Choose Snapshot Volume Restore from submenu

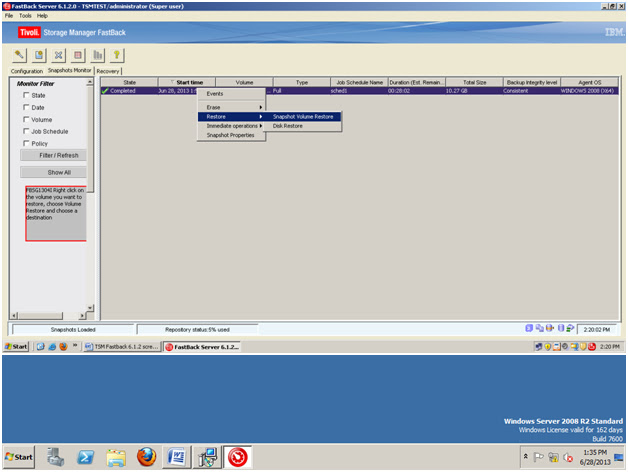(302, 117)
